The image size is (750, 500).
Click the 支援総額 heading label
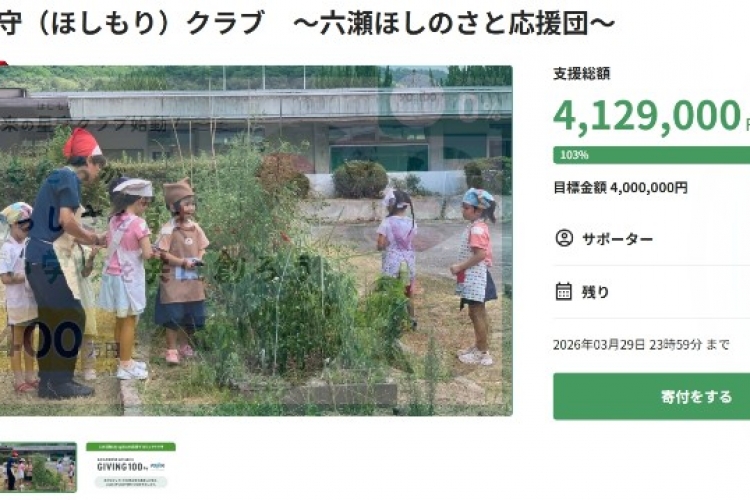coord(581,73)
